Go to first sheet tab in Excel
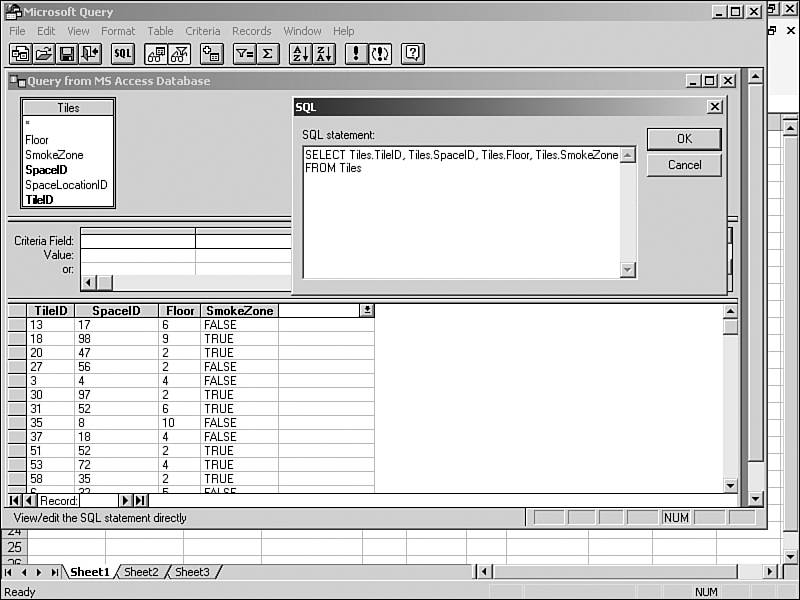800x600 pixels. 9,572
